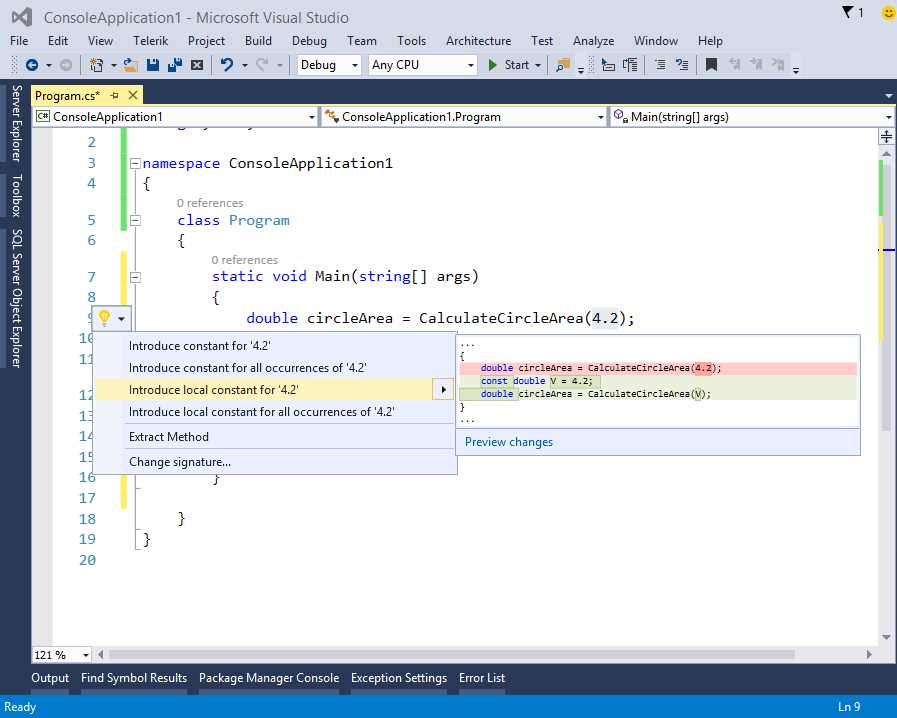Open the Architecture menu
Screen dimensions: 897x718
[x=478, y=41]
